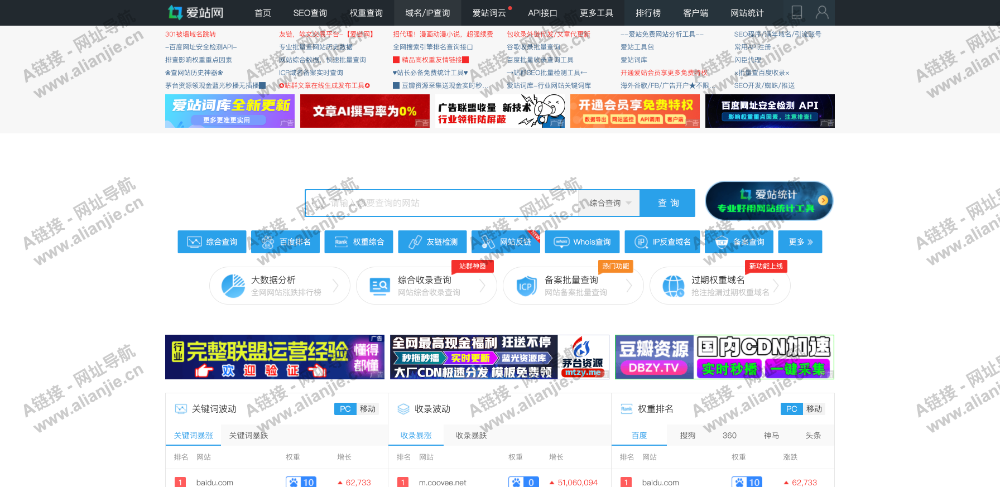Switch 关键词波动 panel to 移动
1000x487 pixels.
(367, 409)
